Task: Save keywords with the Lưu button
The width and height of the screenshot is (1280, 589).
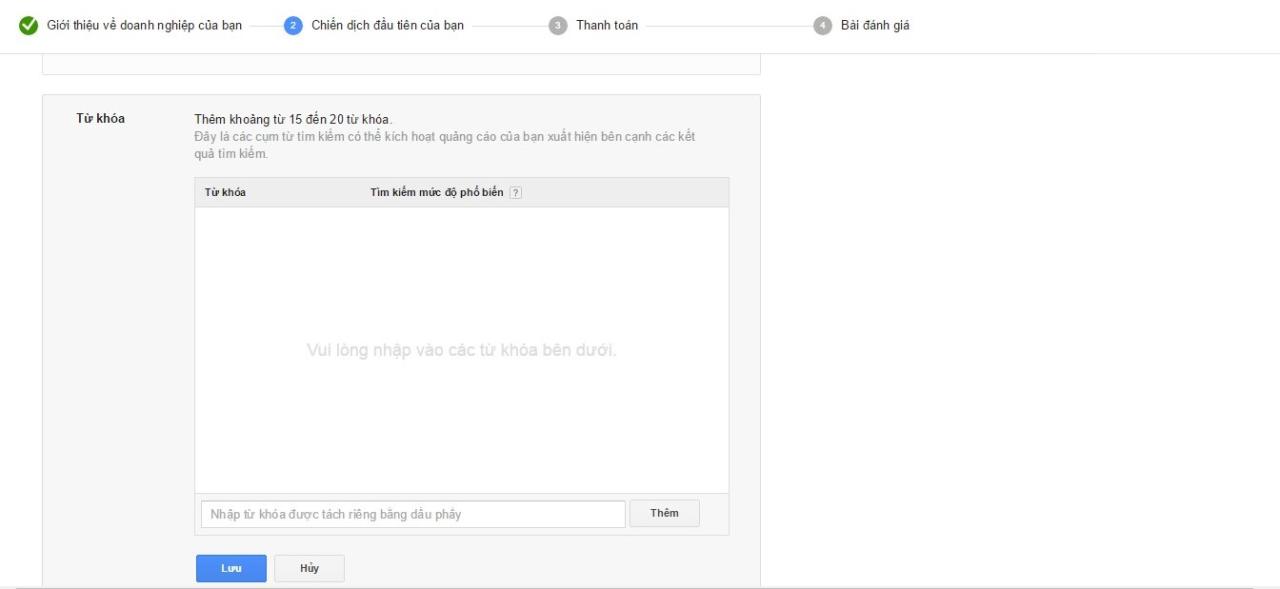Action: point(231,568)
